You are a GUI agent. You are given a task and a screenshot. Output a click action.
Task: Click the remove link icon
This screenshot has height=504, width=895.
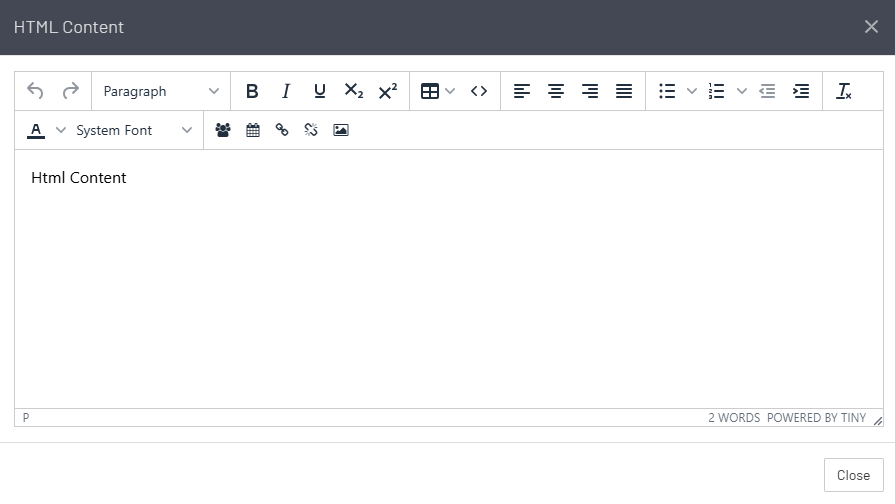[311, 130]
